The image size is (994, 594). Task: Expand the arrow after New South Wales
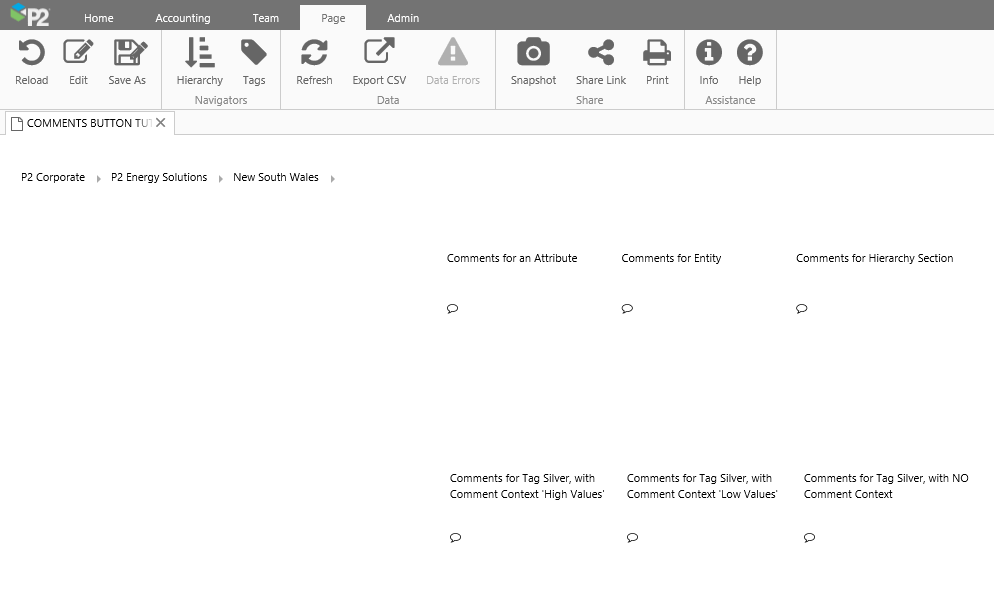pos(332,179)
